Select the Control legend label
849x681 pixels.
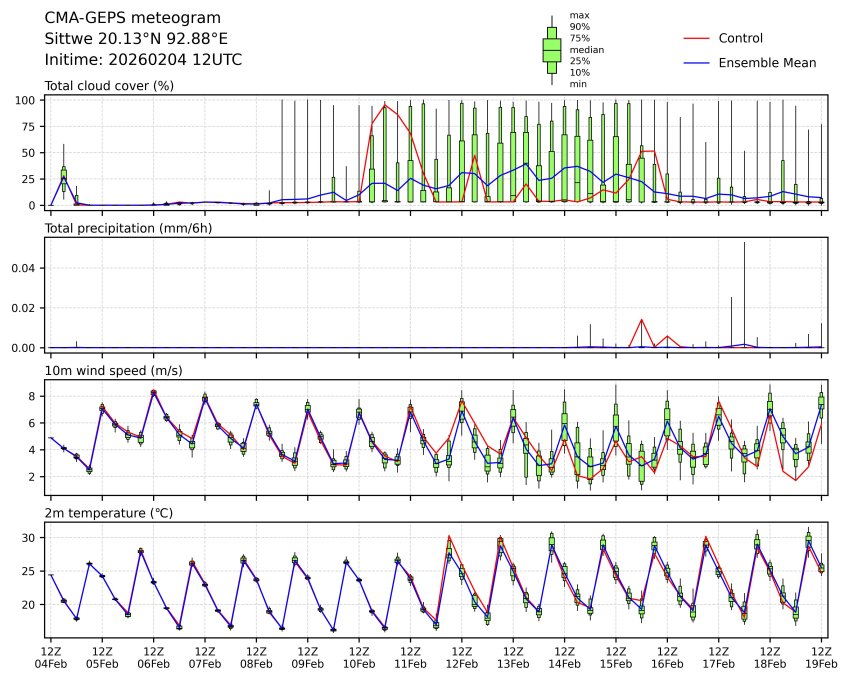click(x=741, y=39)
